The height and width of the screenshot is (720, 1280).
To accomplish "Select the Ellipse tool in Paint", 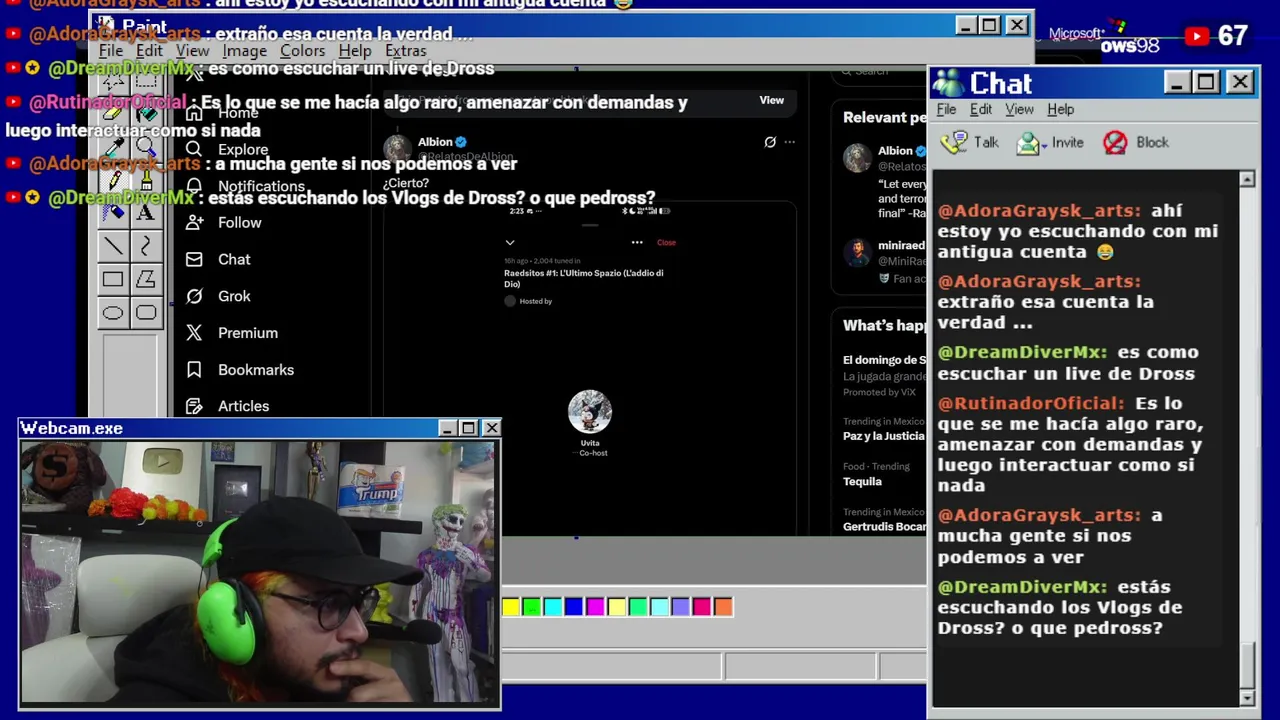I will pyautogui.click(x=113, y=313).
